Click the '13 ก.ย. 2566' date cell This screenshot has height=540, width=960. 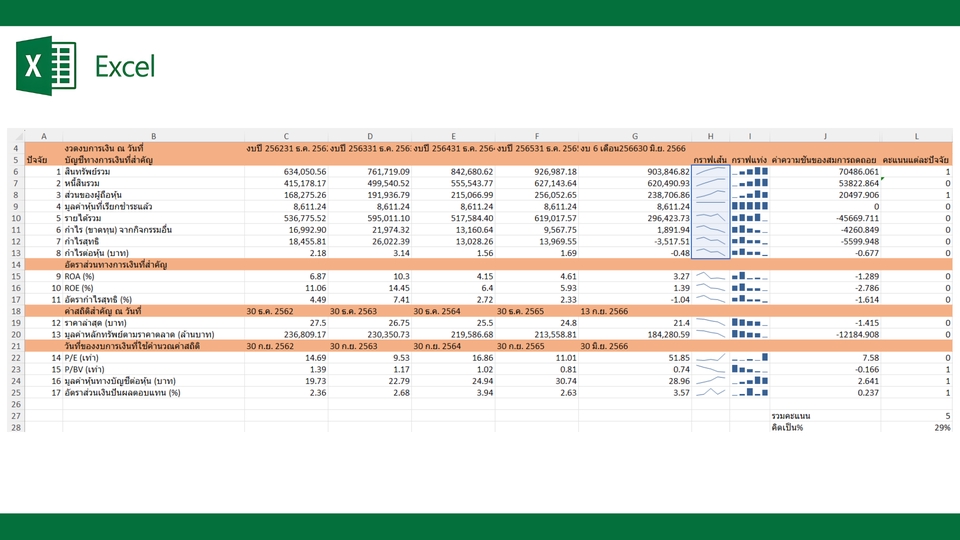(x=635, y=311)
